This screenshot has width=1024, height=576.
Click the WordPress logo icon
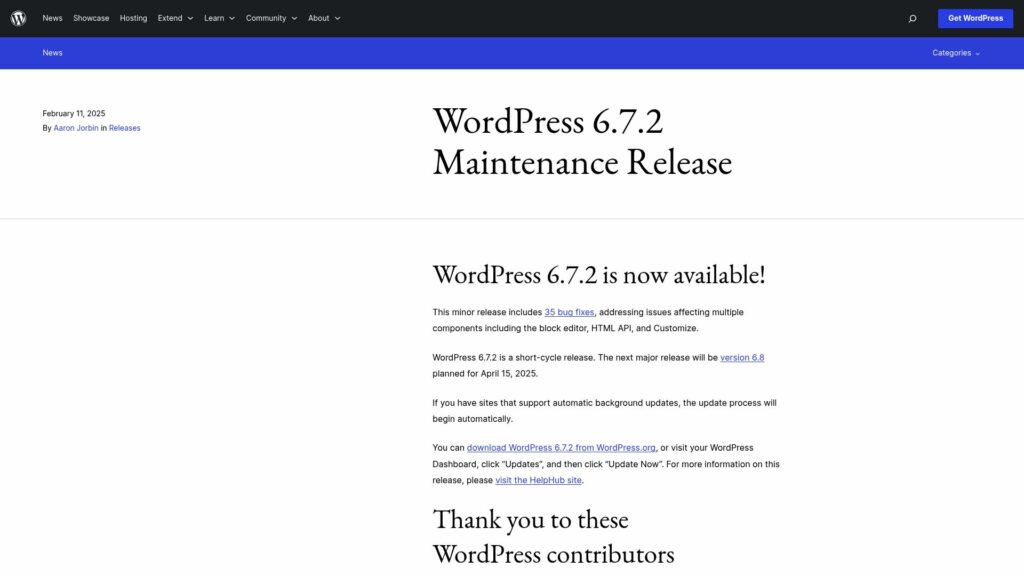18,18
